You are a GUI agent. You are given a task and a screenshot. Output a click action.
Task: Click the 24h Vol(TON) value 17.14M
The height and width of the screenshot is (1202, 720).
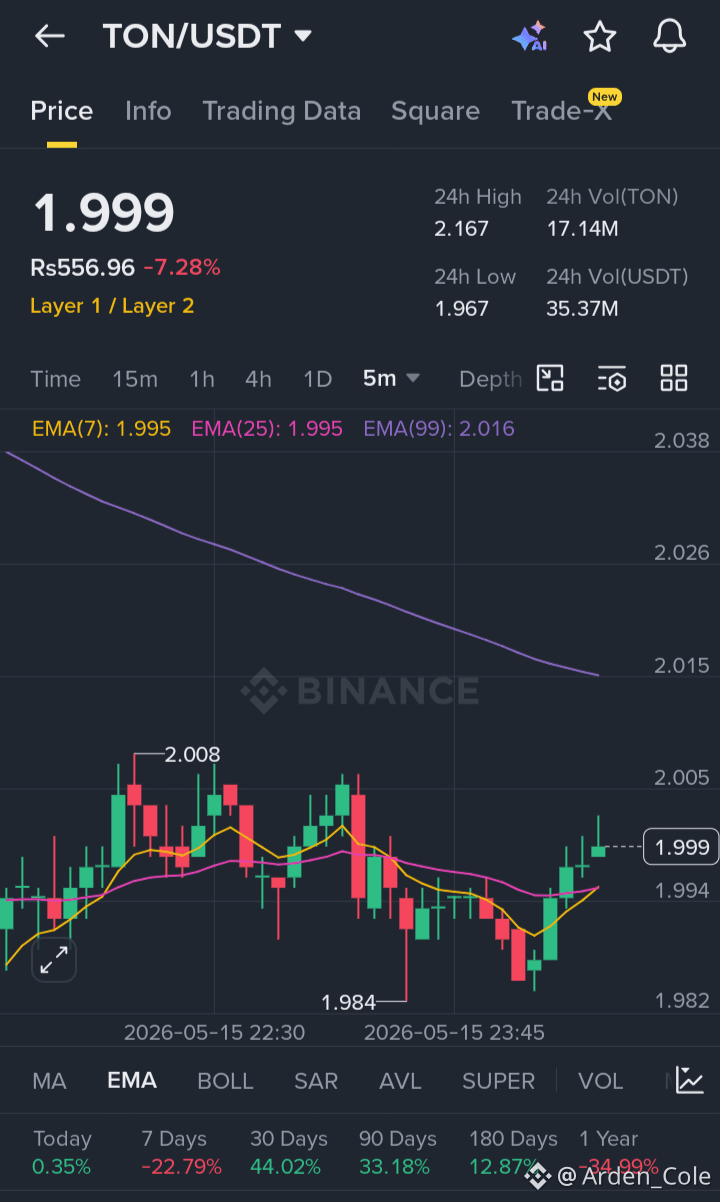point(582,229)
